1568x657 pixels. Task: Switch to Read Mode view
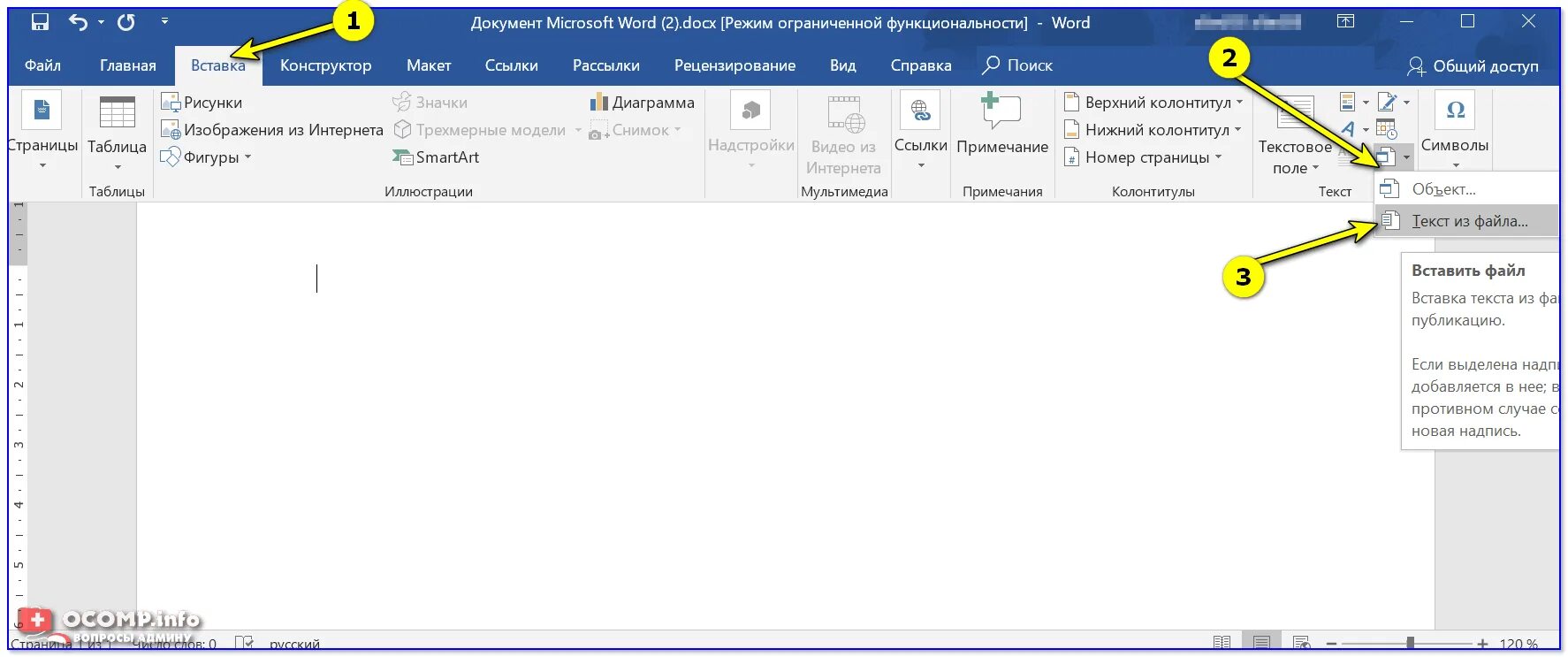tap(1222, 643)
